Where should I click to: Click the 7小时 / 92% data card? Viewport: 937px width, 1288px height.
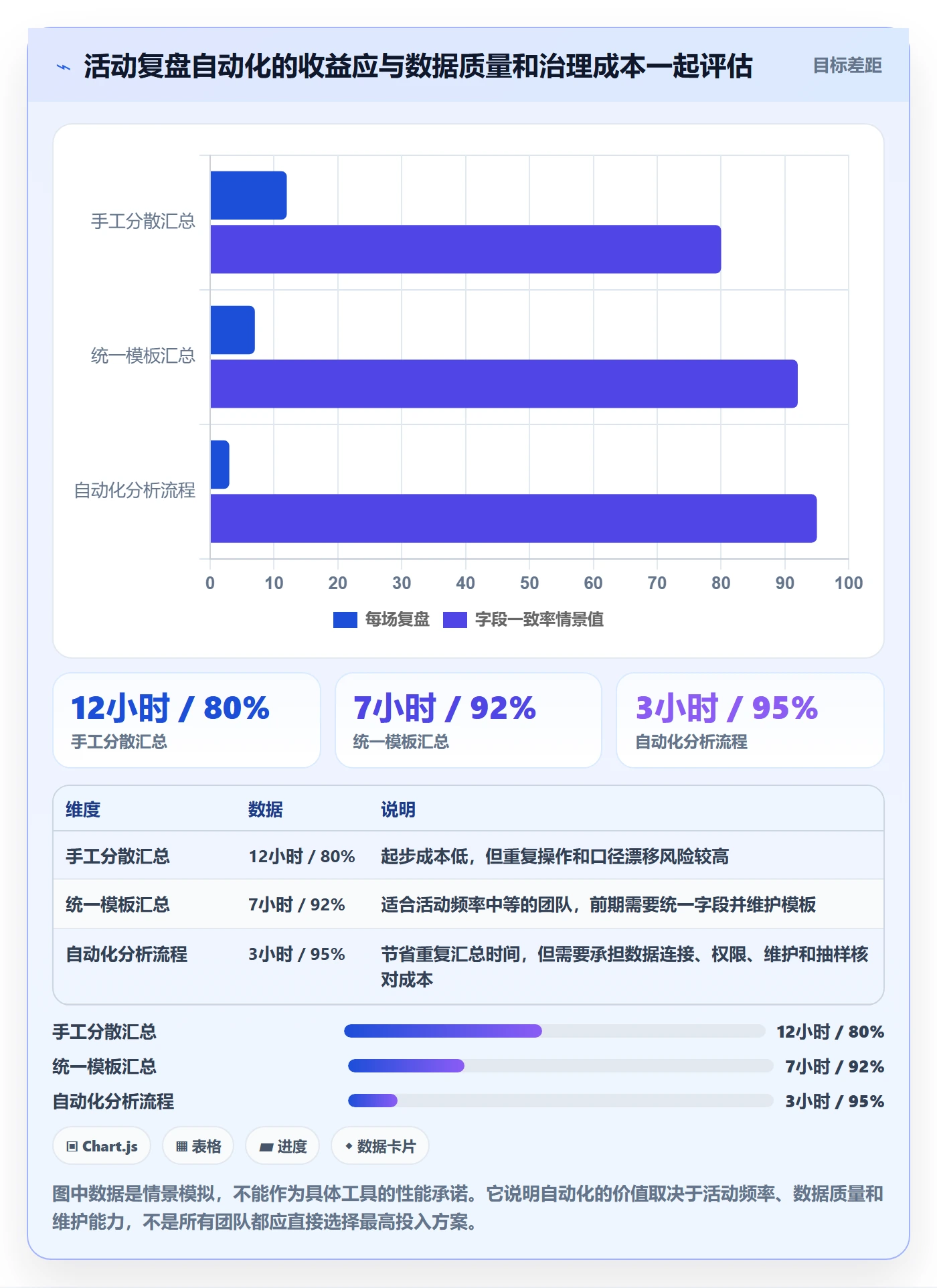tap(468, 720)
